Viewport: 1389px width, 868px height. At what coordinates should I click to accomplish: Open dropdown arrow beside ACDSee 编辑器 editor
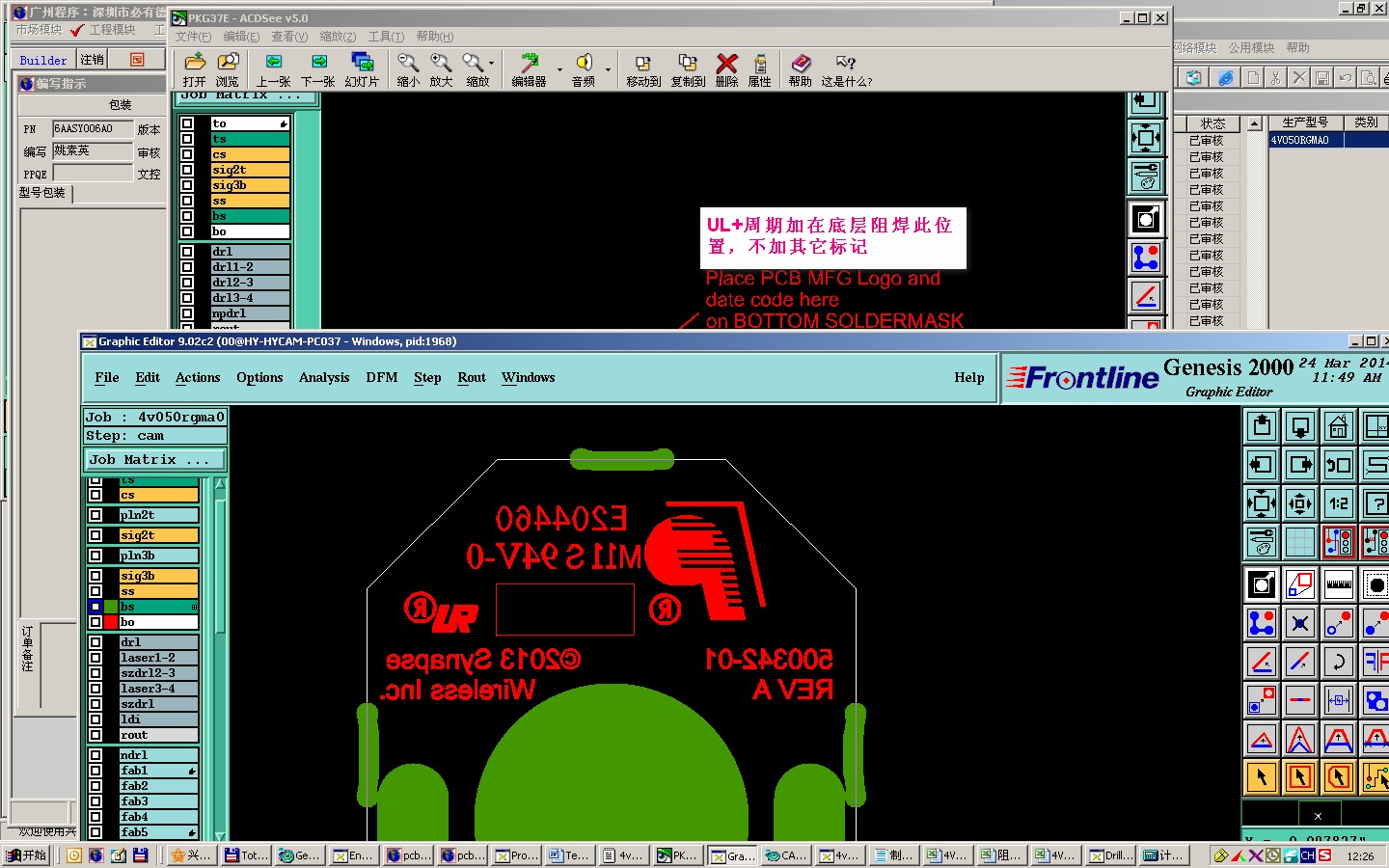click(x=558, y=69)
